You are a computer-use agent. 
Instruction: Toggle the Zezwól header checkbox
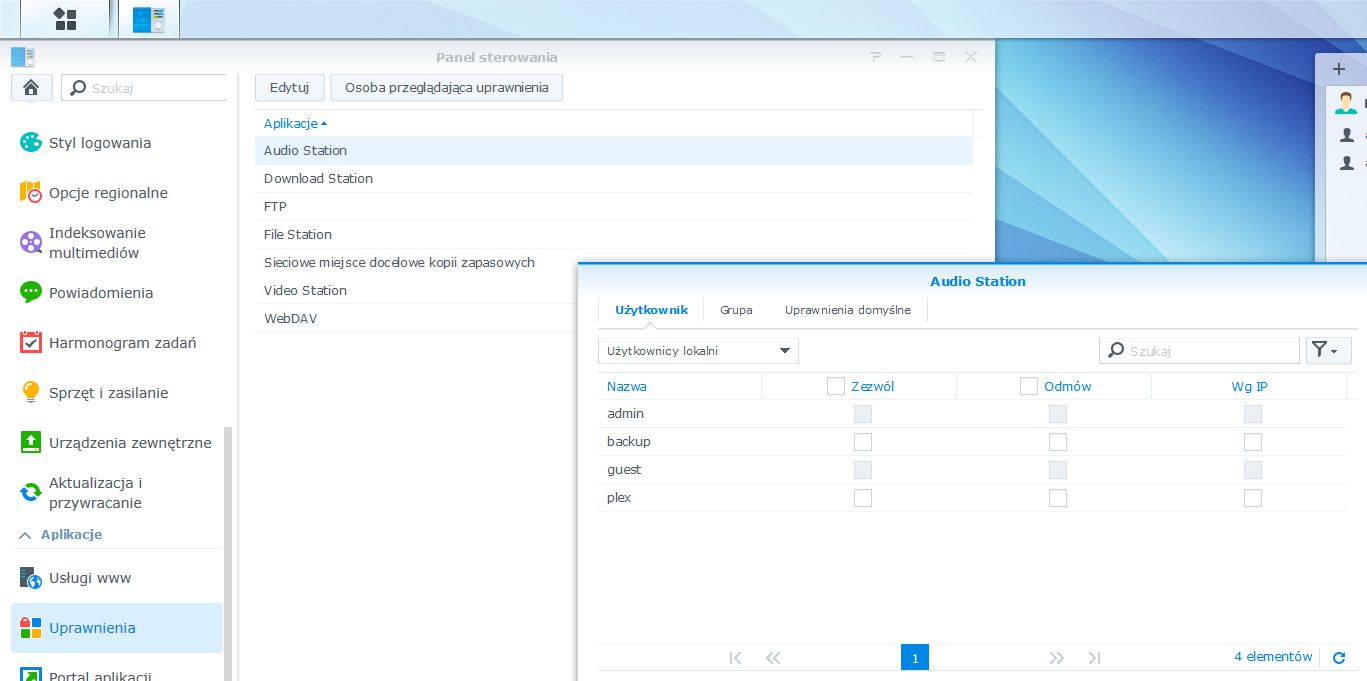pos(836,386)
